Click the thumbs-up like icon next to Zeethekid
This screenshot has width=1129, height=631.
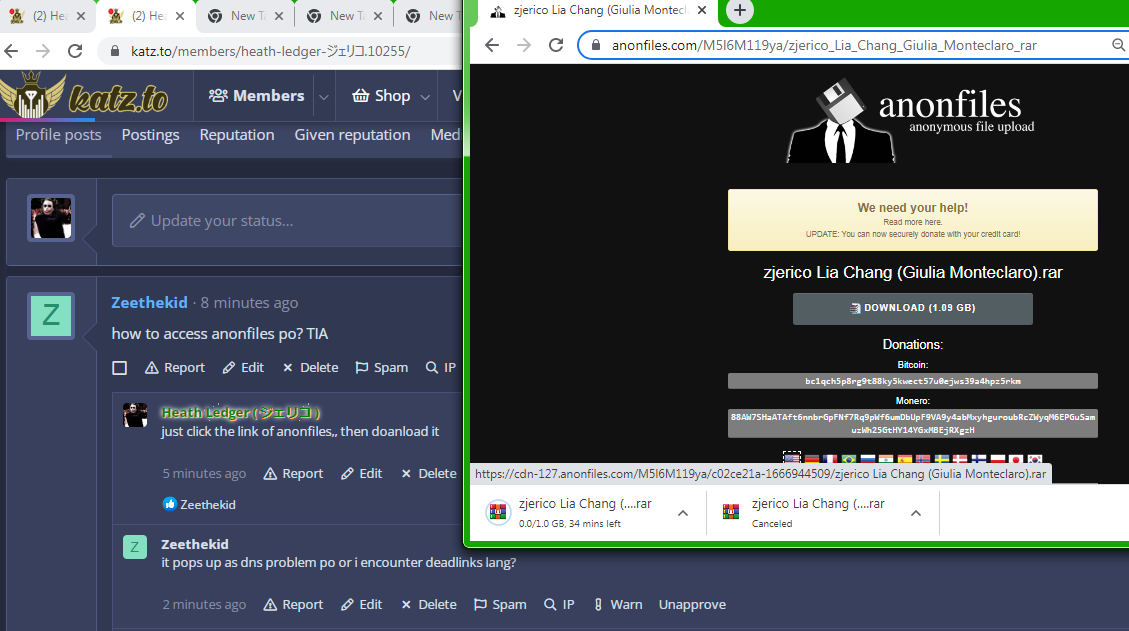coord(169,504)
